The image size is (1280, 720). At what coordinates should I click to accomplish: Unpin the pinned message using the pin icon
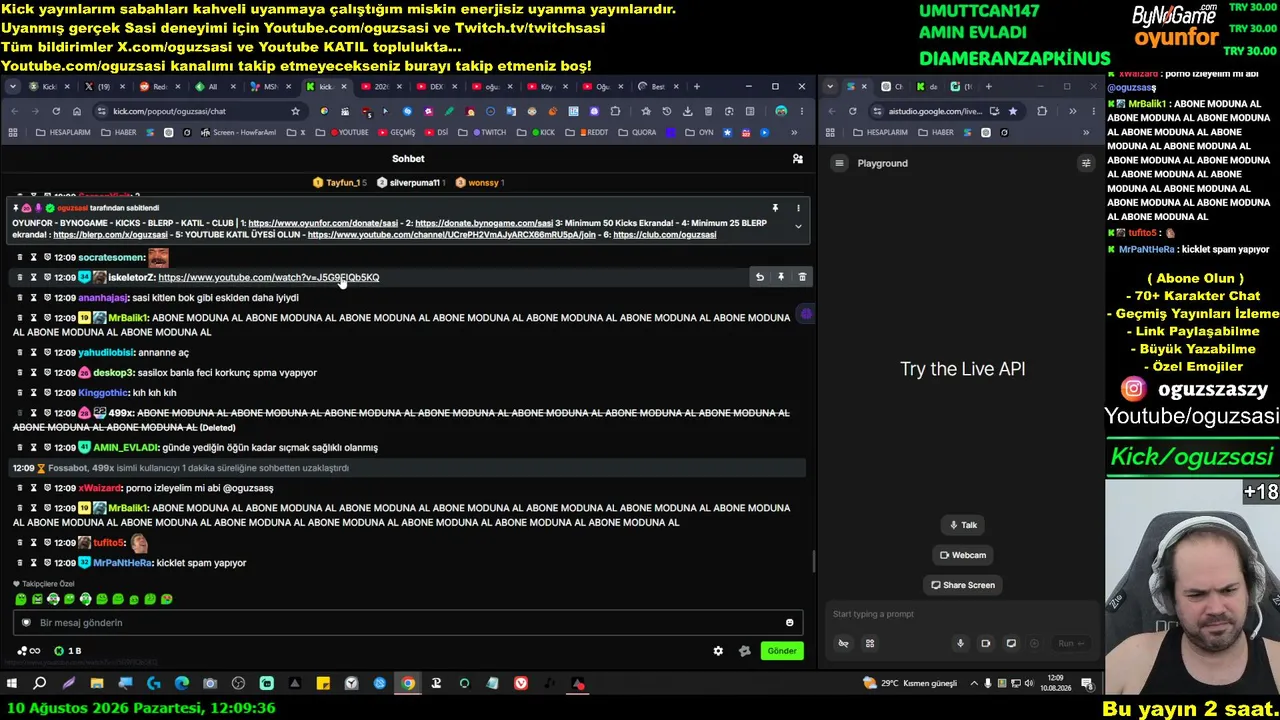[x=775, y=208]
